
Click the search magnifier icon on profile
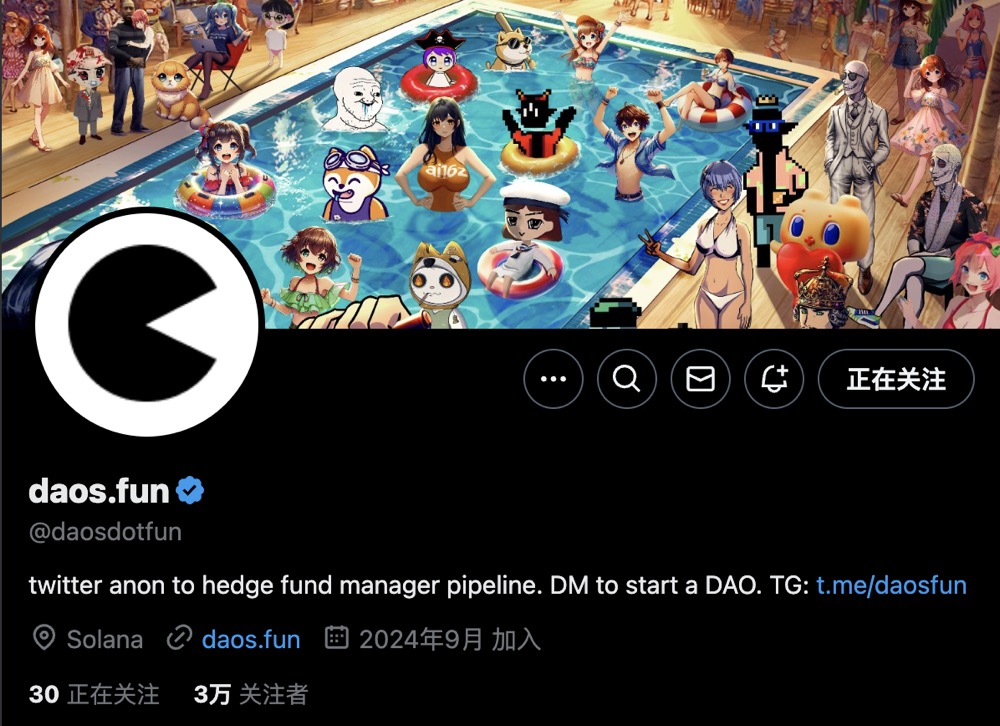(626, 379)
